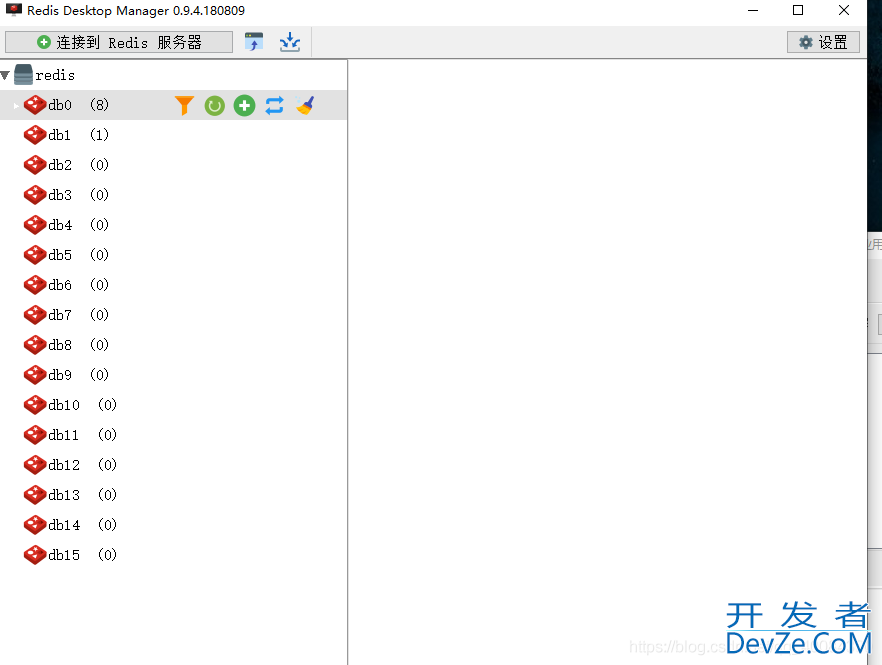Select the db8 database row

[173, 345]
